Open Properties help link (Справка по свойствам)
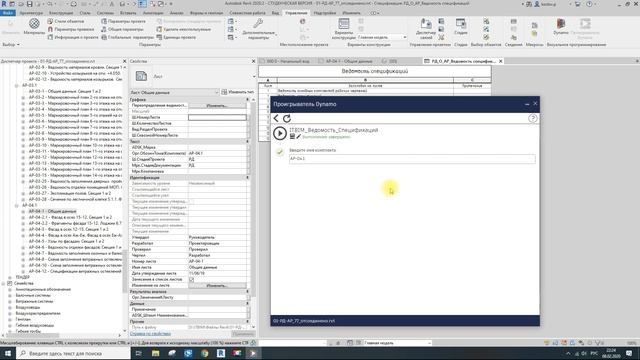Screen dimensions: 640x360 (x=150, y=334)
